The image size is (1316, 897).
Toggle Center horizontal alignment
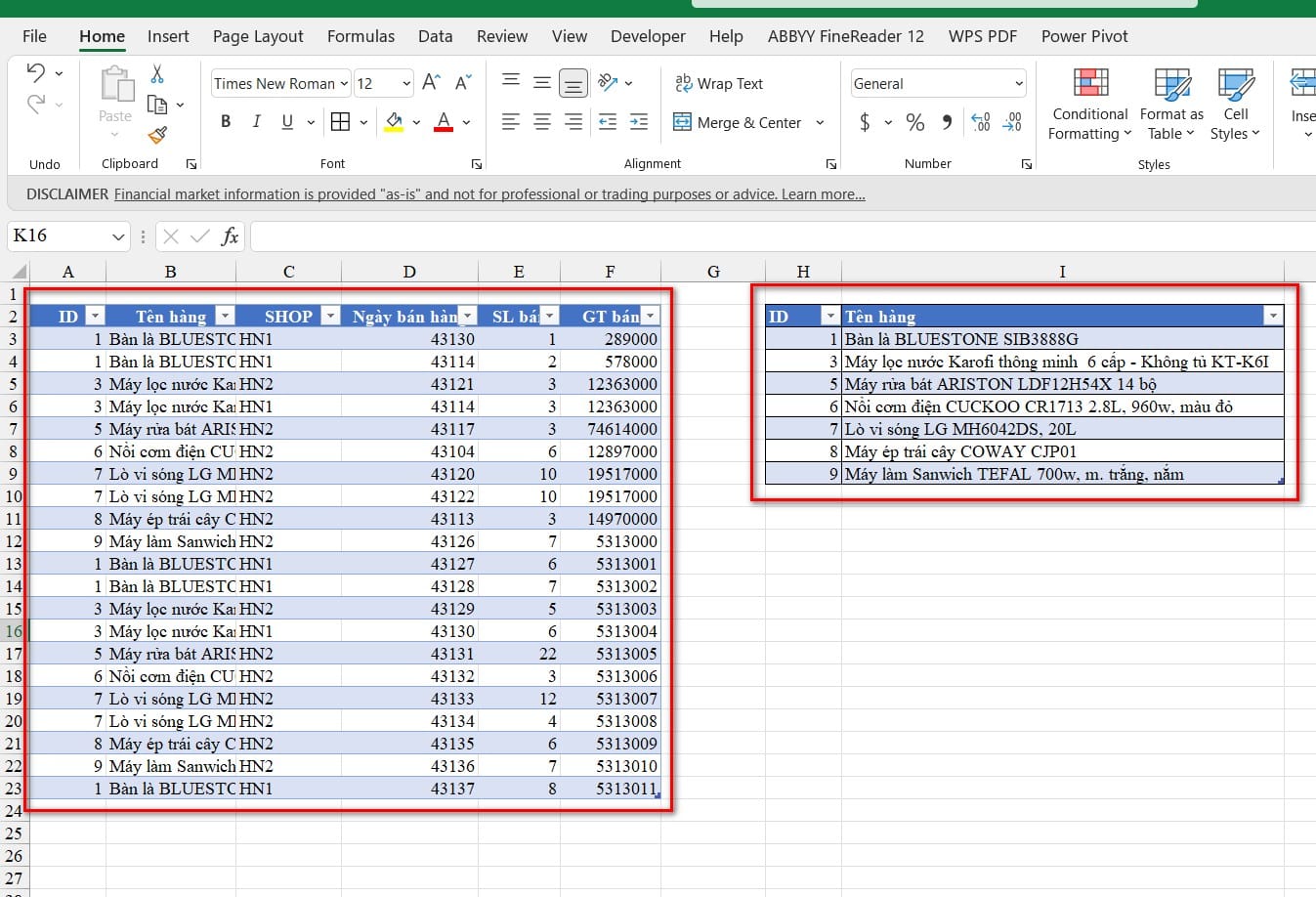pos(542,122)
